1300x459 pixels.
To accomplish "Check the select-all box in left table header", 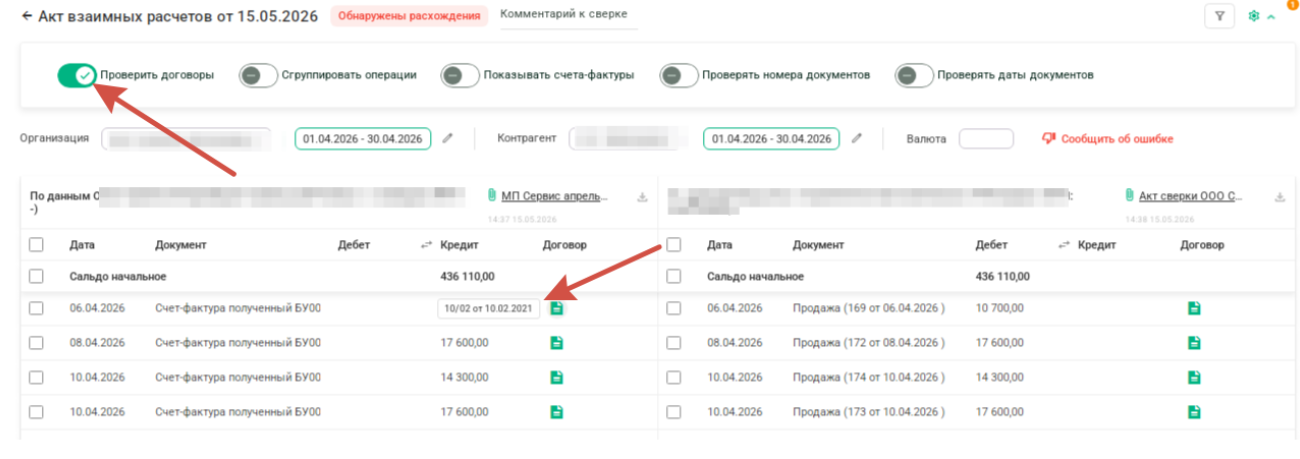I will click(36, 244).
